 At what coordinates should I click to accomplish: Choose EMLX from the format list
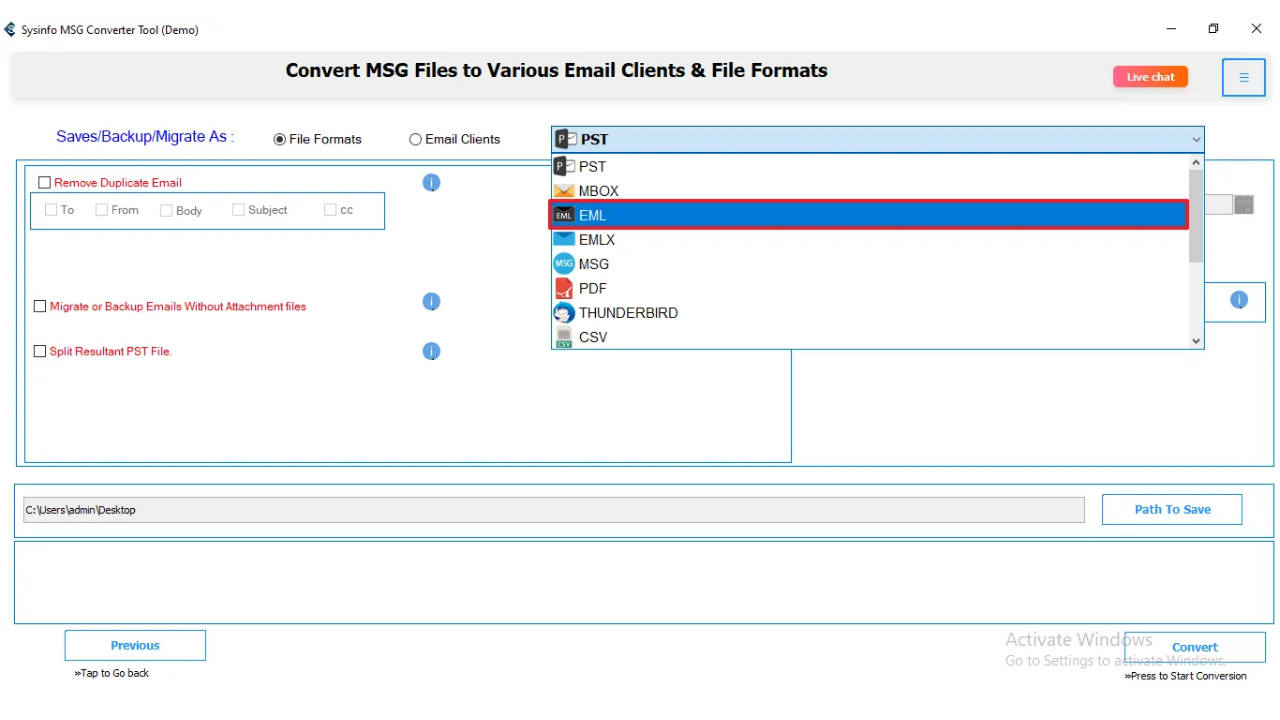click(870, 240)
